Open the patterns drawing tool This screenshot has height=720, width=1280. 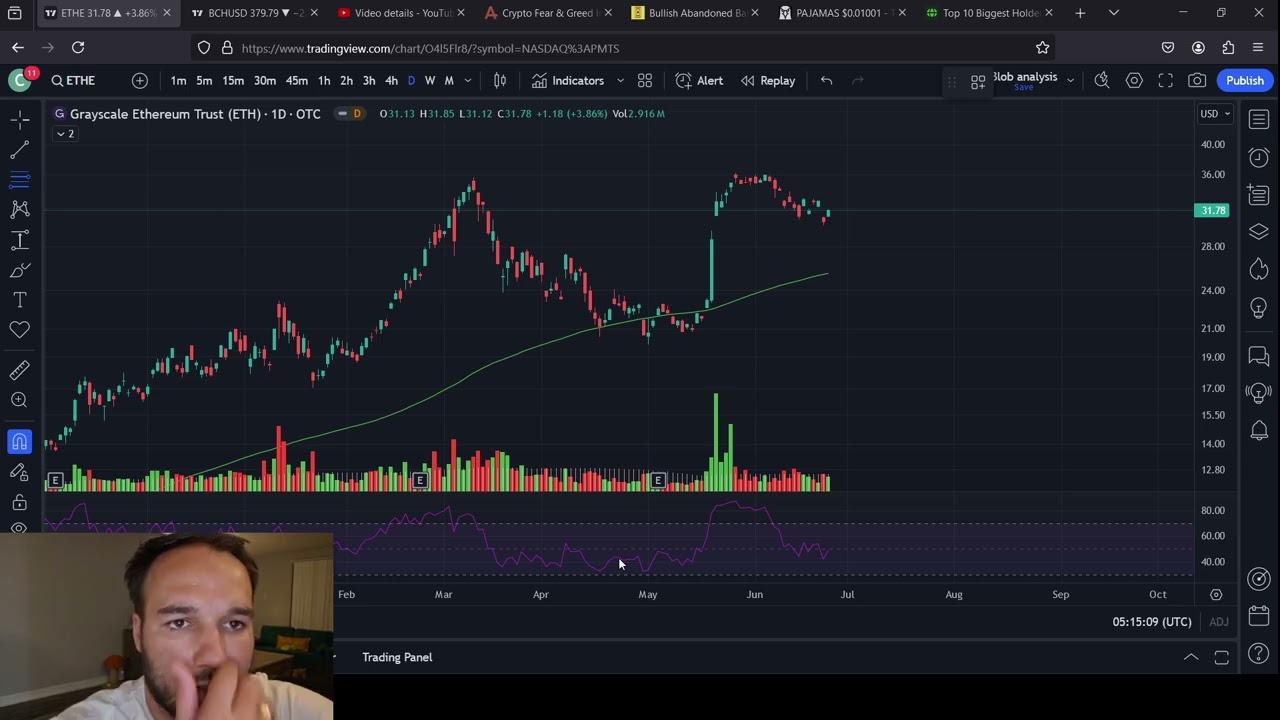click(19, 210)
